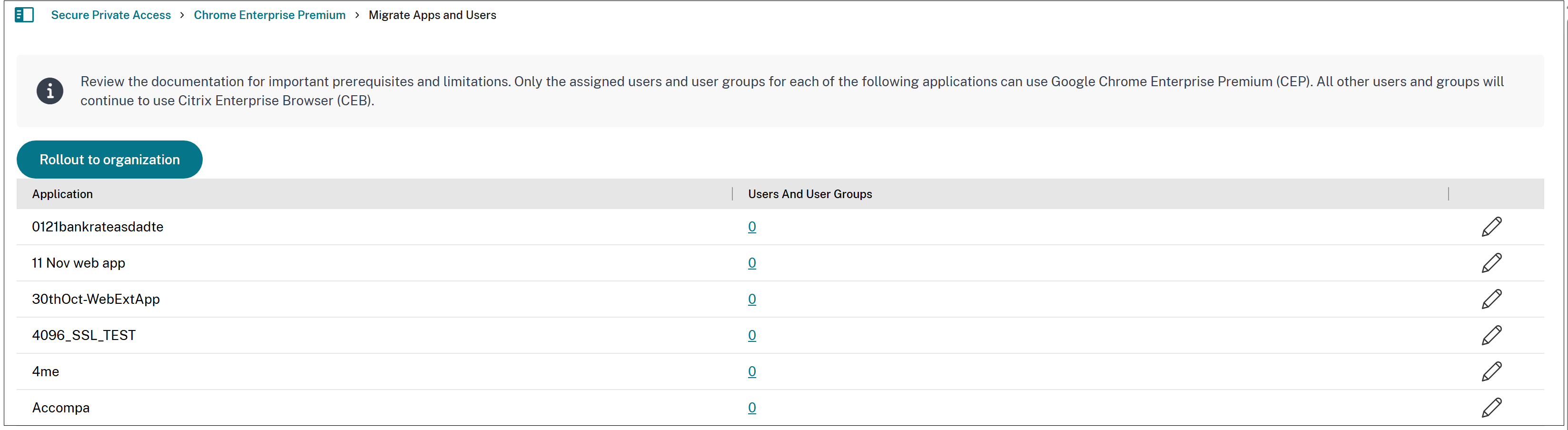Open users count for 11 Nov web app
The height and width of the screenshot is (430, 1568).
[752, 262]
